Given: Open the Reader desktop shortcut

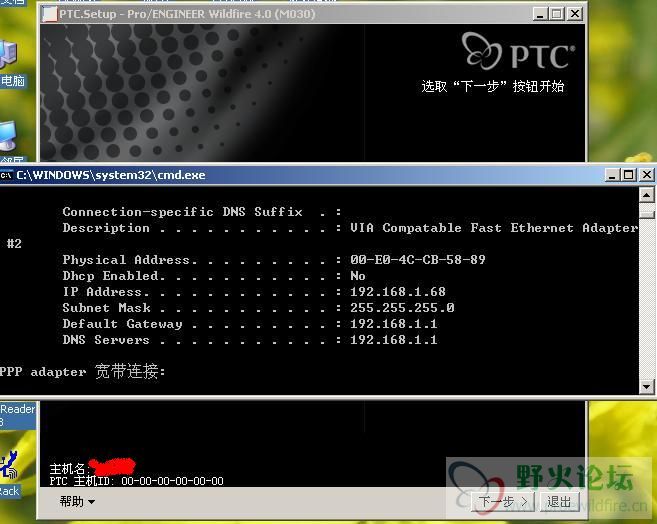Looking at the screenshot, I should pyautogui.click(x=18, y=415).
